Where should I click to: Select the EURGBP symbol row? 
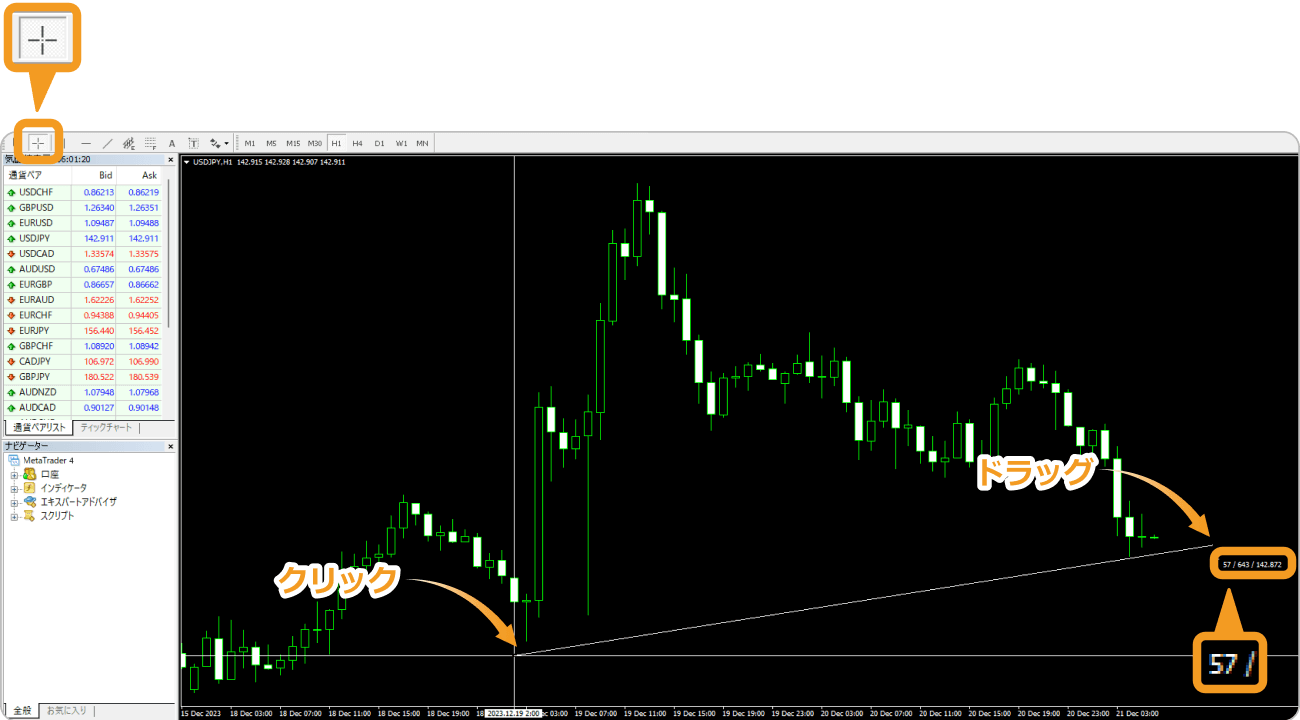pyautogui.click(x=83, y=284)
